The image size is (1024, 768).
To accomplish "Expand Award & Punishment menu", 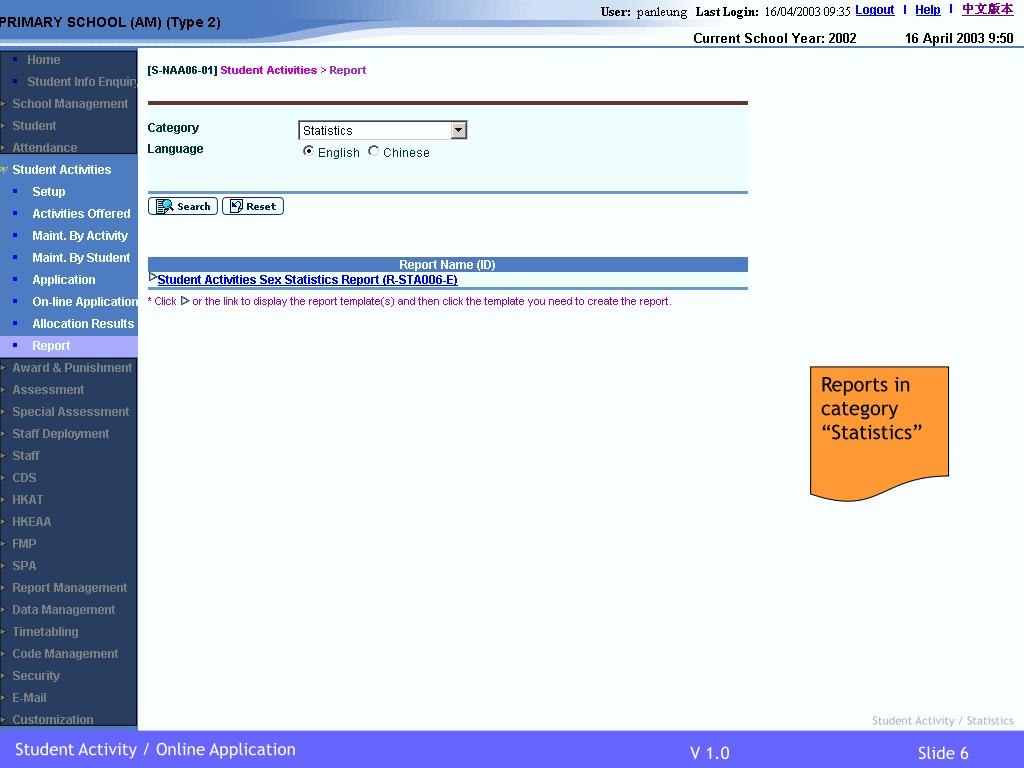I will pyautogui.click(x=72, y=368).
